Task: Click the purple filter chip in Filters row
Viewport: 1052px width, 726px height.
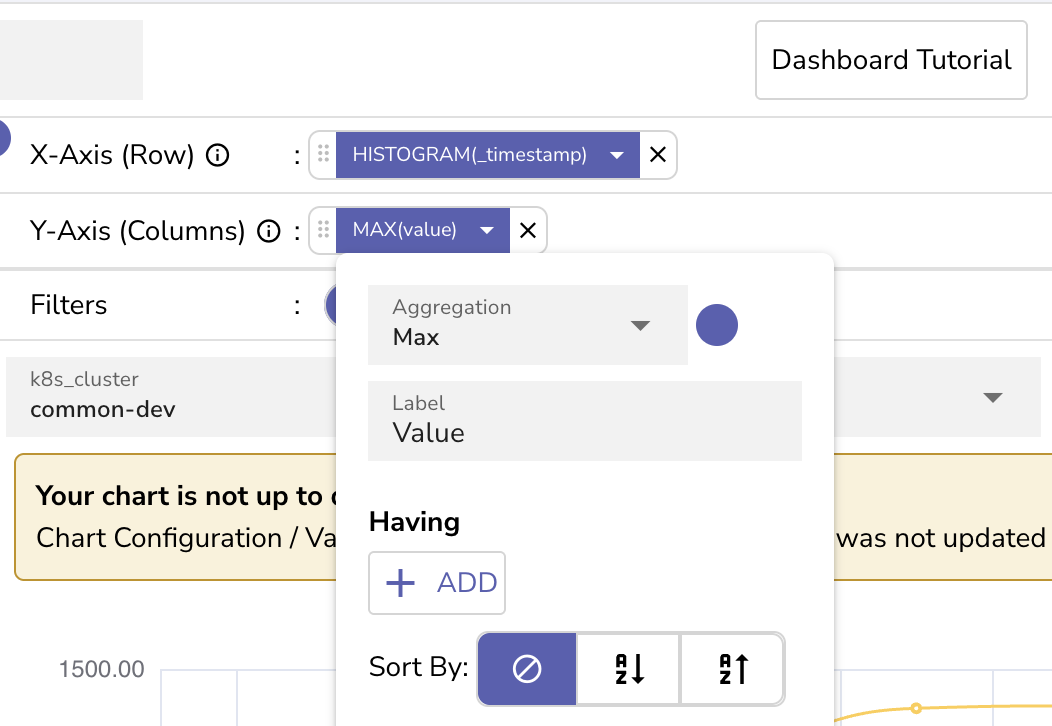Action: click(330, 304)
